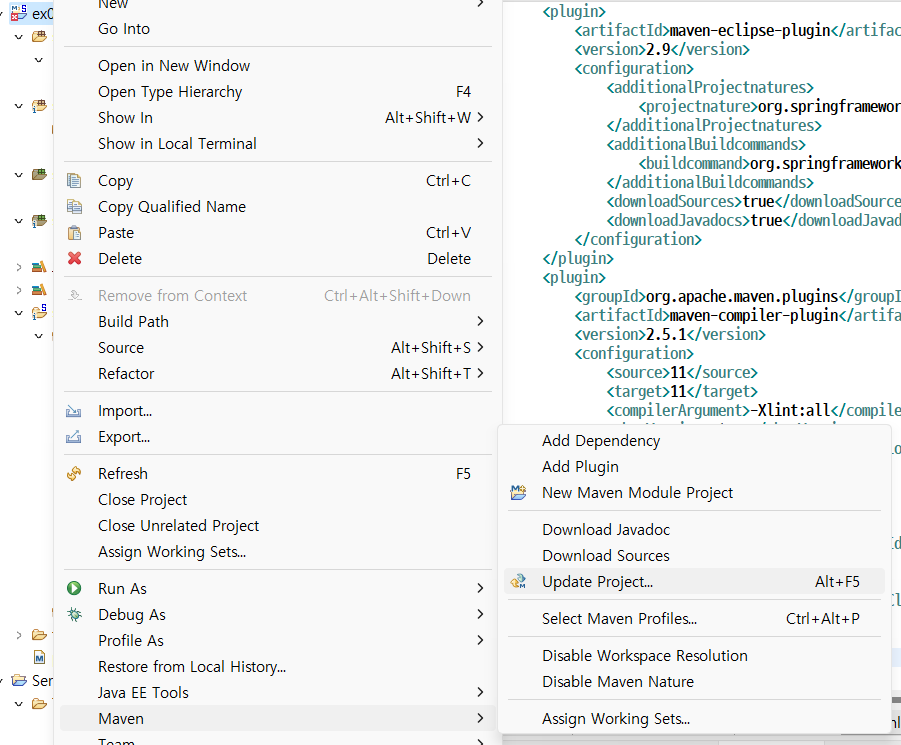Click the maven-eclipse-plugin artifactId text in editor
This screenshot has height=745, width=901.
point(750,30)
